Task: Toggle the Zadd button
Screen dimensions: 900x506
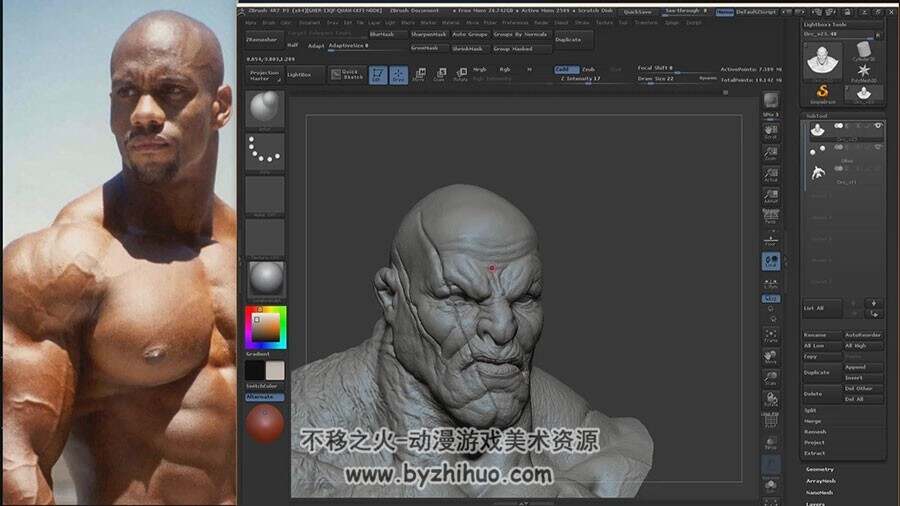Action: [x=566, y=69]
